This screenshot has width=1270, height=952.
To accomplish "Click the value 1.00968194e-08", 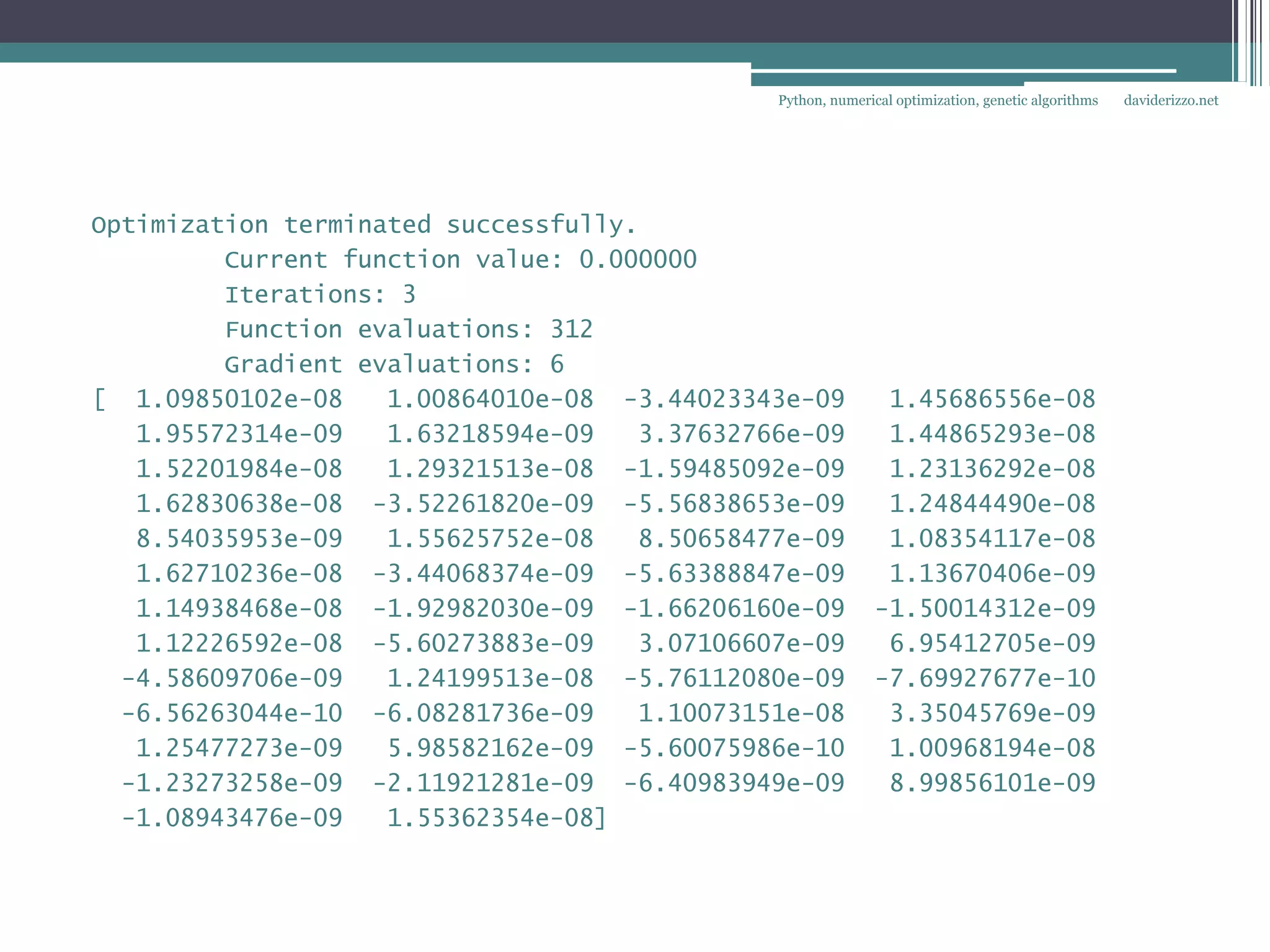I will pos(993,748).
